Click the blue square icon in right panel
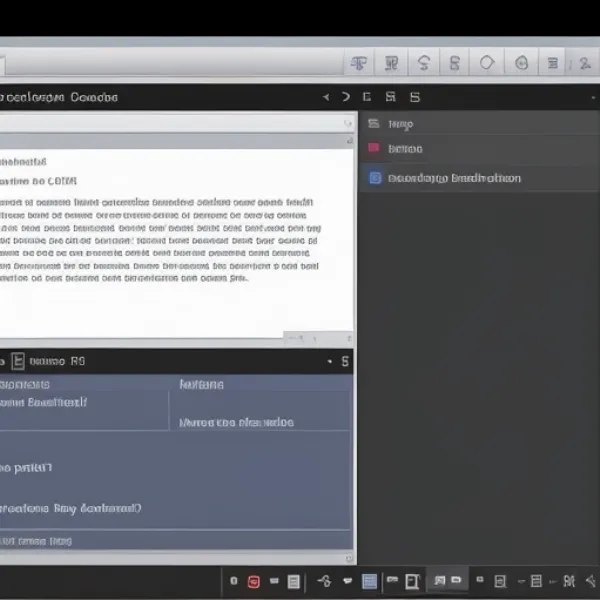Screen dimensions: 600x600 point(375,178)
